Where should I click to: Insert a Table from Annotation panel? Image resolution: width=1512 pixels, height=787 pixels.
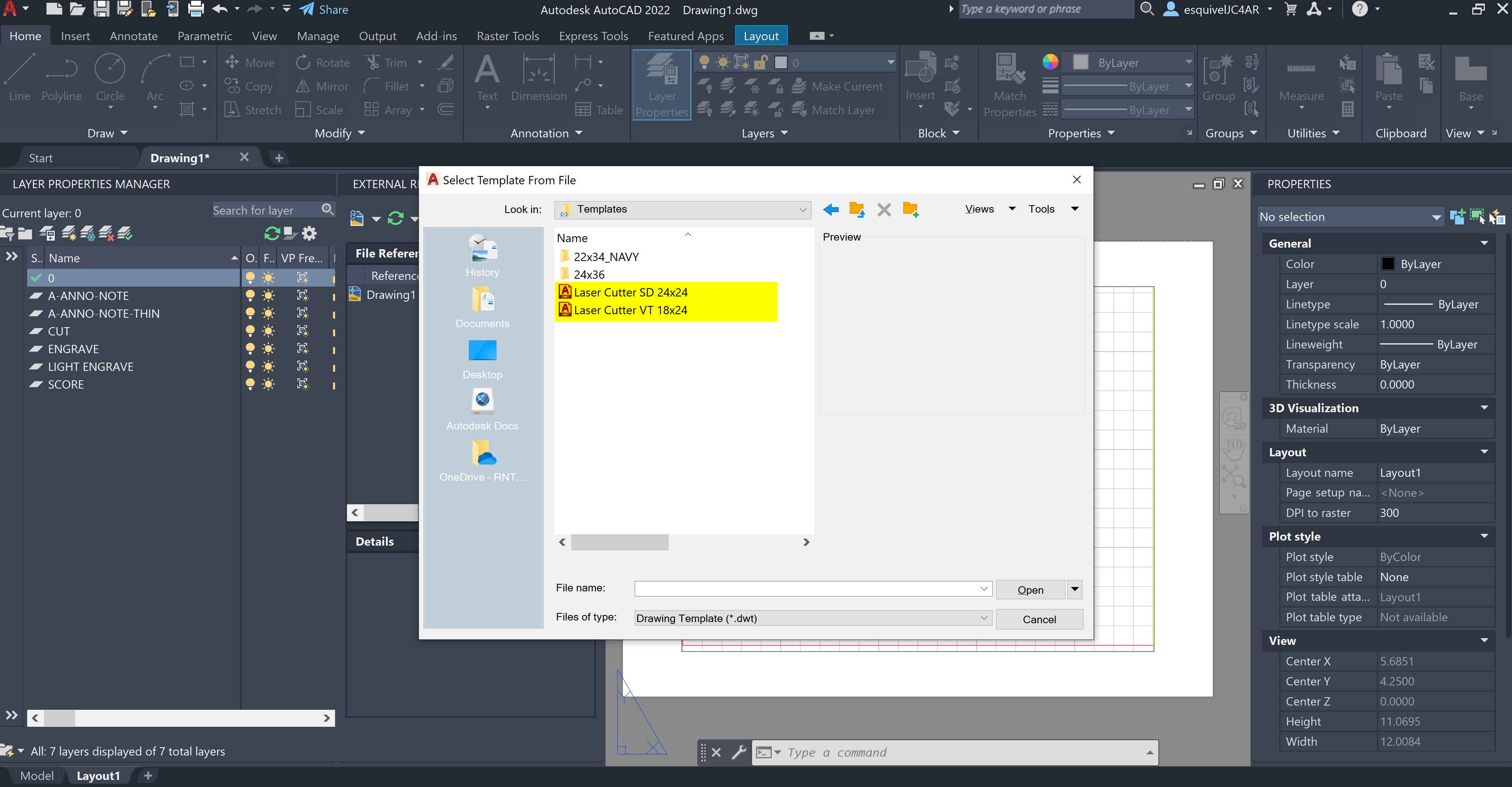click(599, 110)
